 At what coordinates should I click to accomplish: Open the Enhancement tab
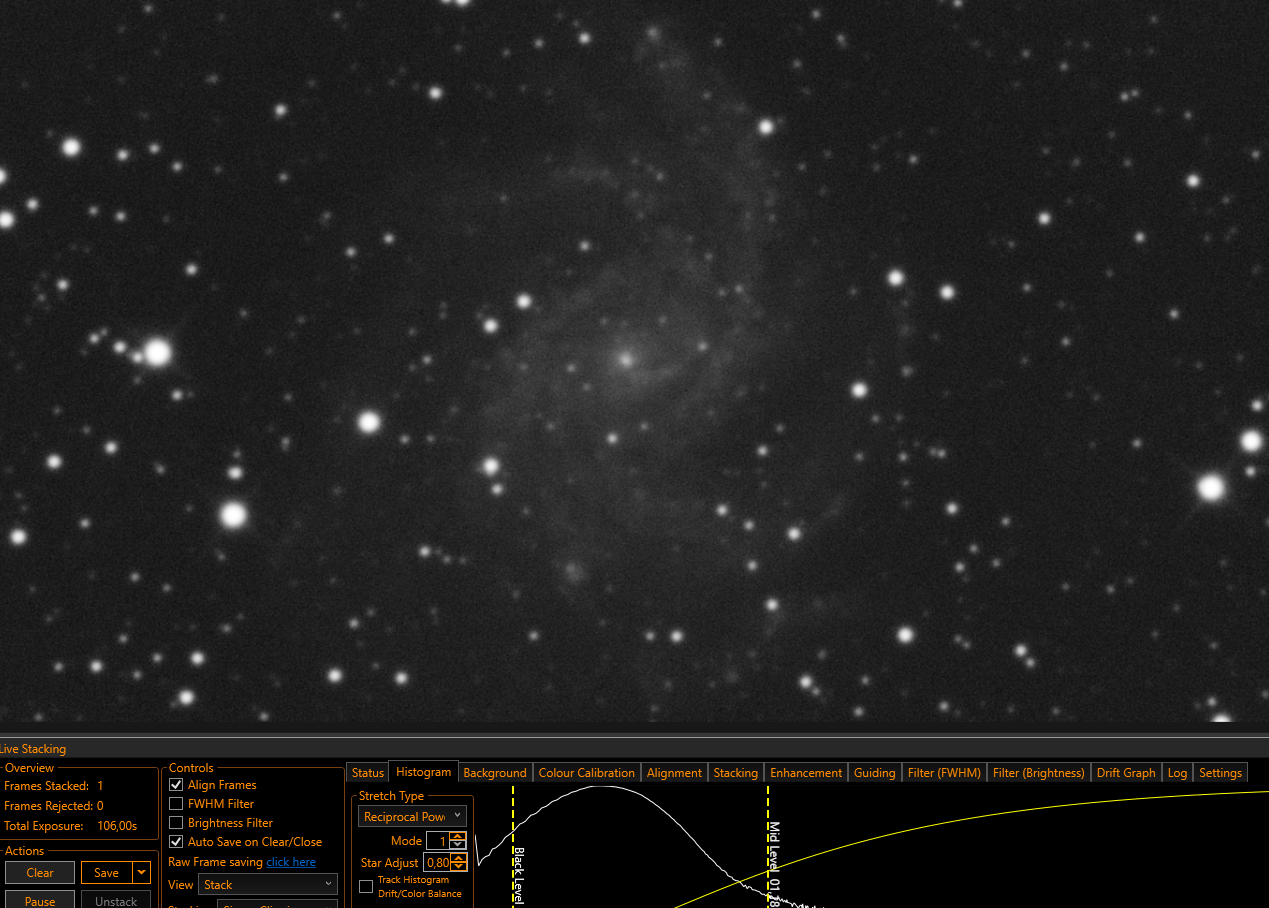coord(806,773)
